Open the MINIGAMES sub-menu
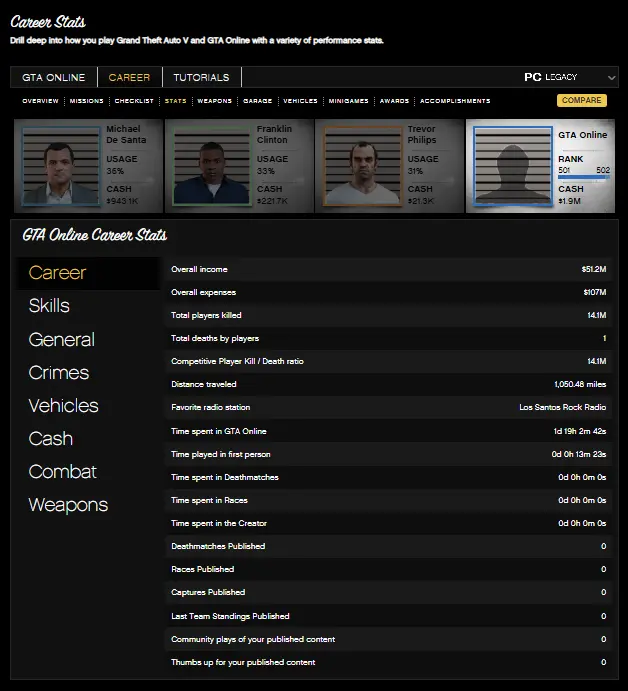 pos(348,101)
